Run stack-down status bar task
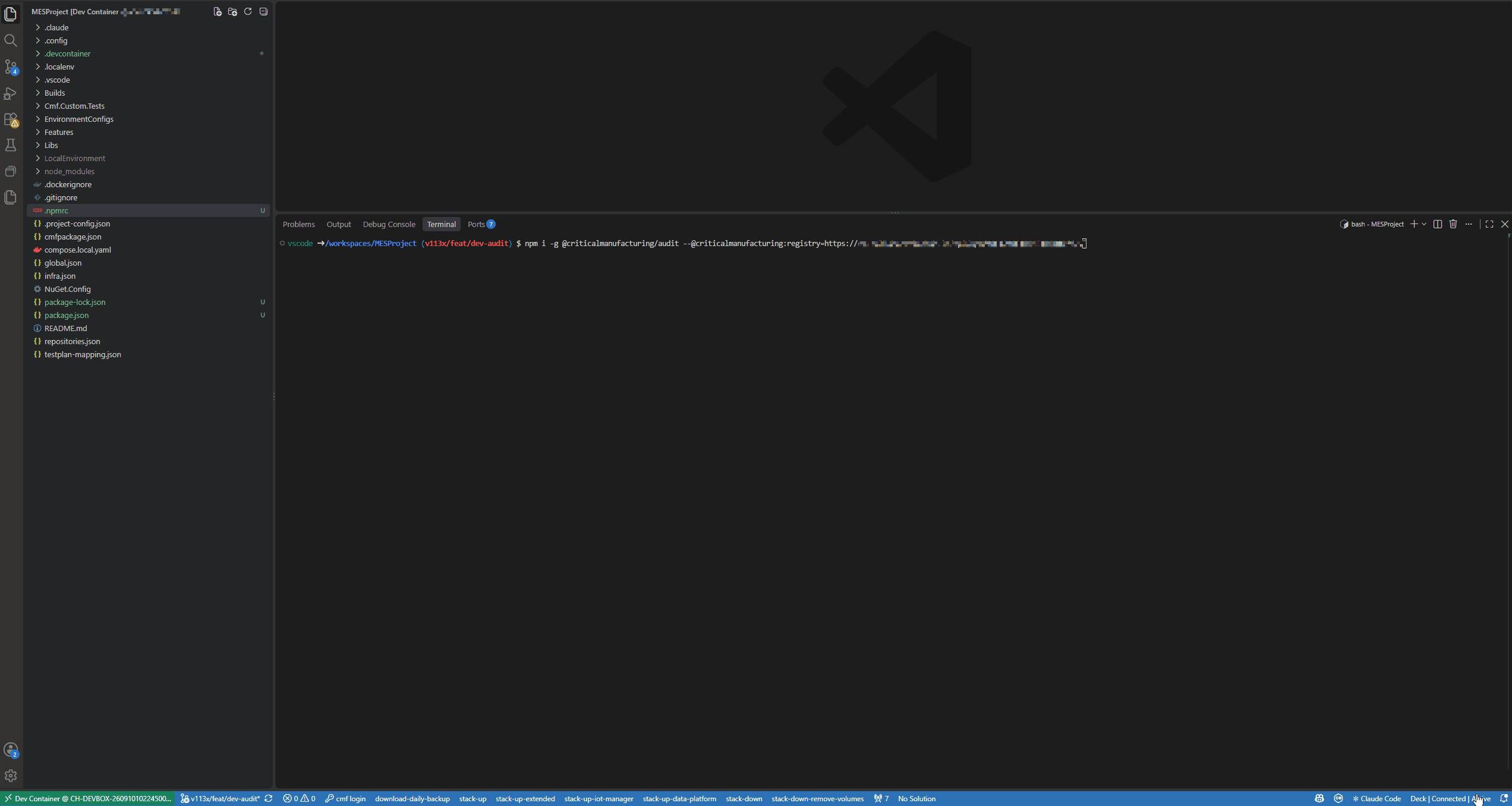This screenshot has height=806, width=1512. coord(744,798)
